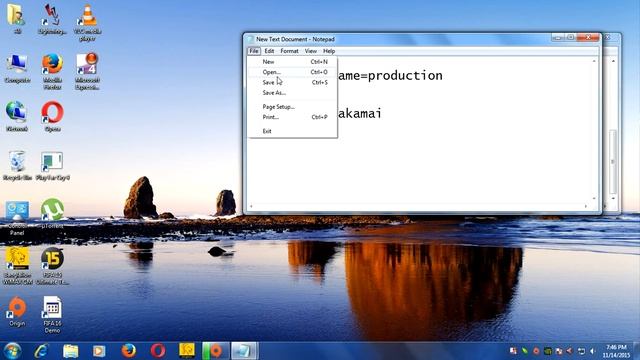Screen dimensions: 640x360
Task: Open the Network desktop icon
Action: pyautogui.click(x=16, y=116)
